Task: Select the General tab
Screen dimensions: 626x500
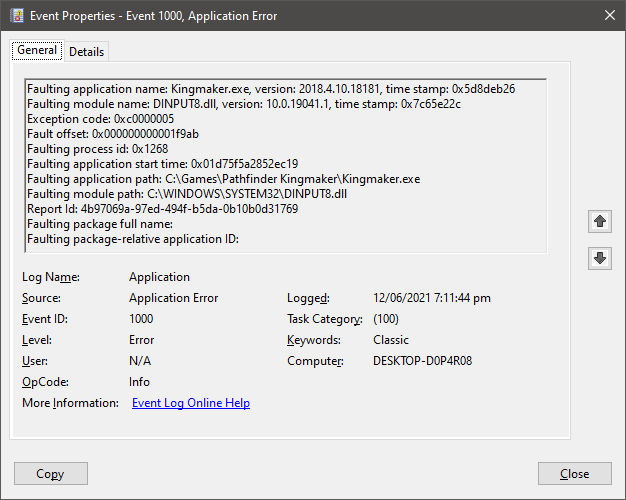Action: click(37, 50)
